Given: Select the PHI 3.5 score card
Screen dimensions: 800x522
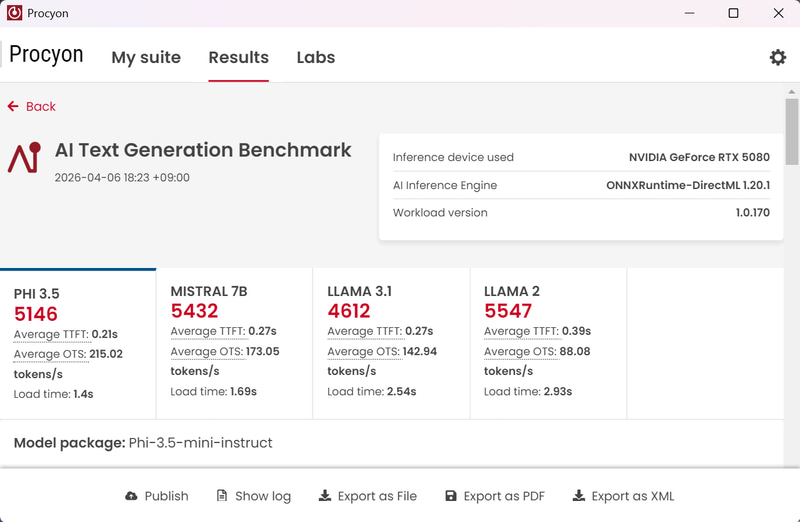Looking at the screenshot, I should [x=78, y=344].
